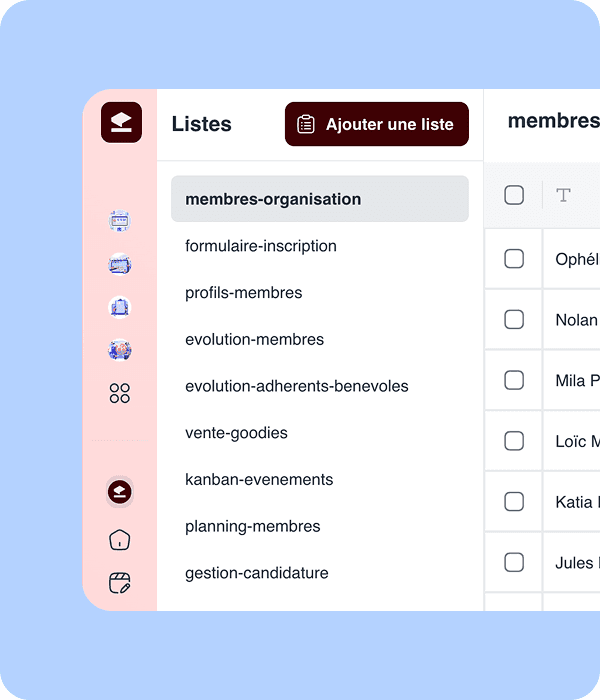Image resolution: width=600 pixels, height=700 pixels.
Task: Click the calendar edit icon at sidebar bottom
Action: click(120, 583)
